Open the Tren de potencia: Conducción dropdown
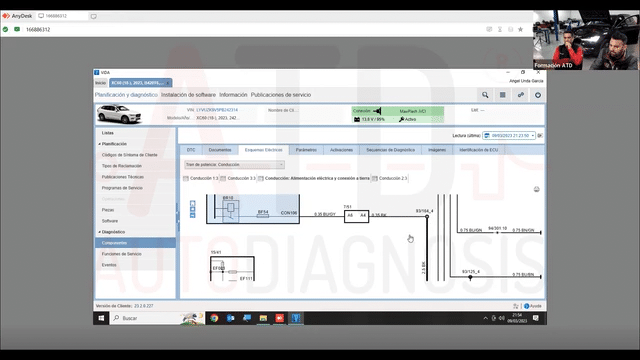This screenshot has height=360, width=640. (234, 164)
